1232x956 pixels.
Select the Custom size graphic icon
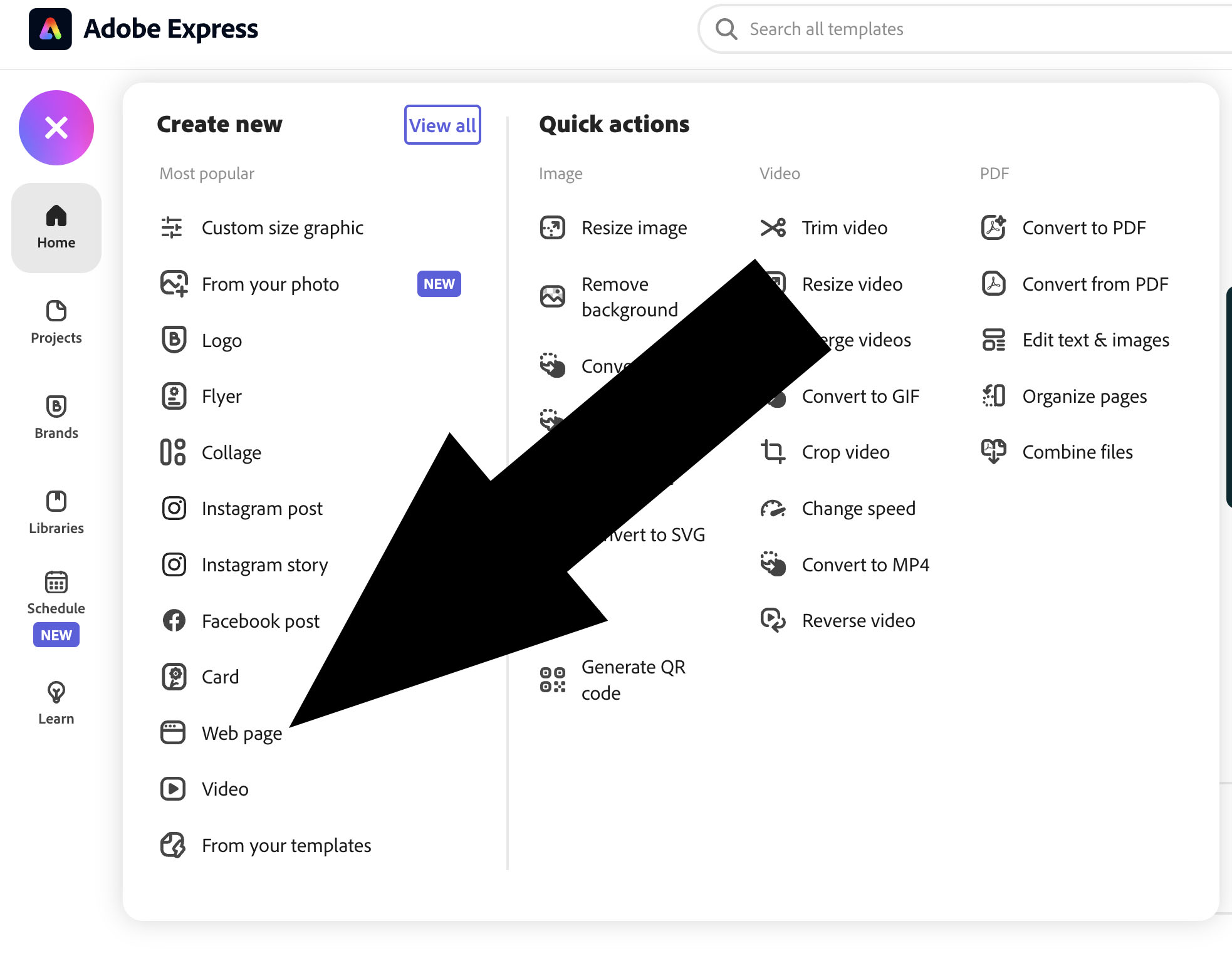click(172, 227)
